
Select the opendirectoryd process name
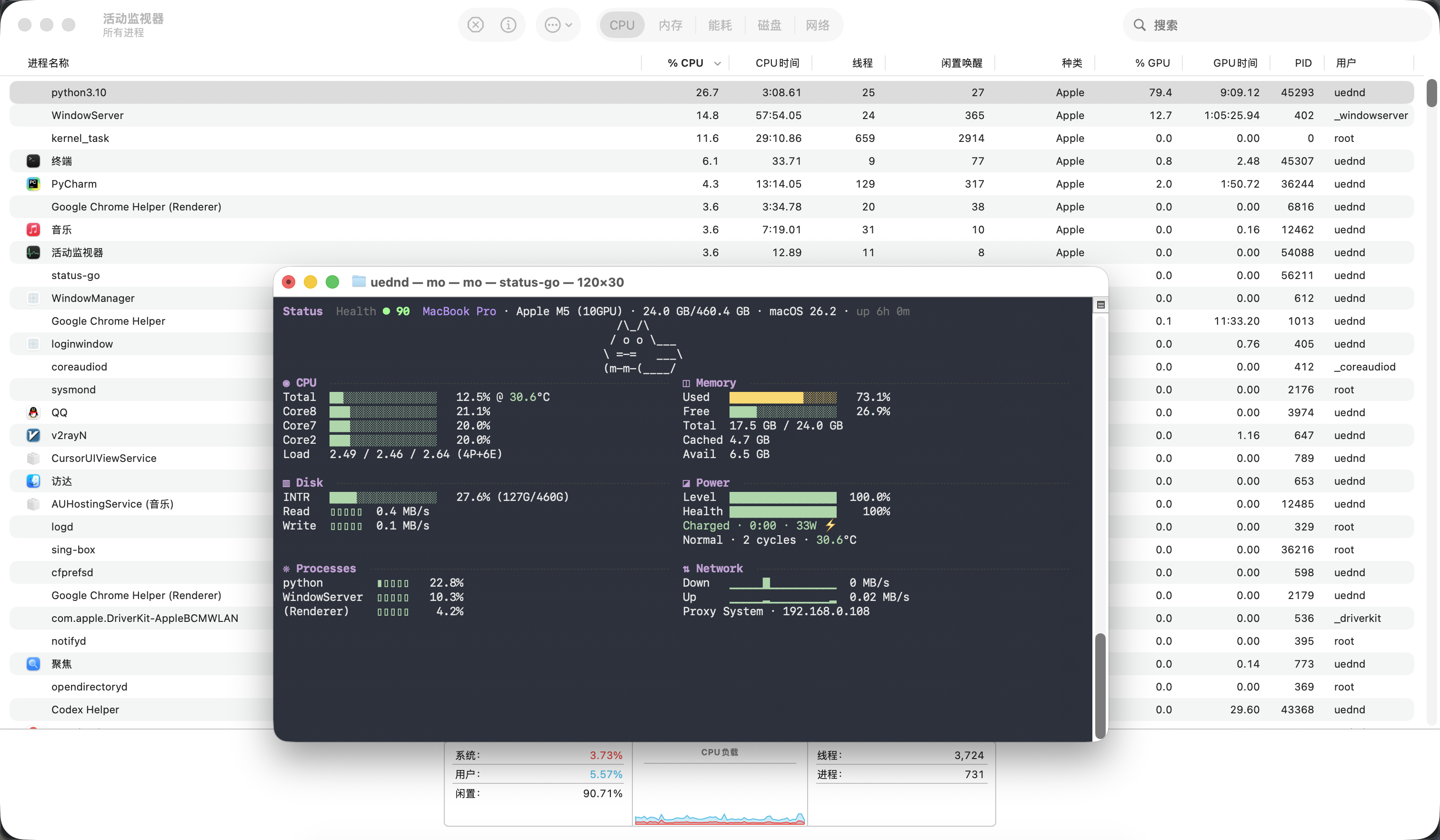pyautogui.click(x=89, y=687)
